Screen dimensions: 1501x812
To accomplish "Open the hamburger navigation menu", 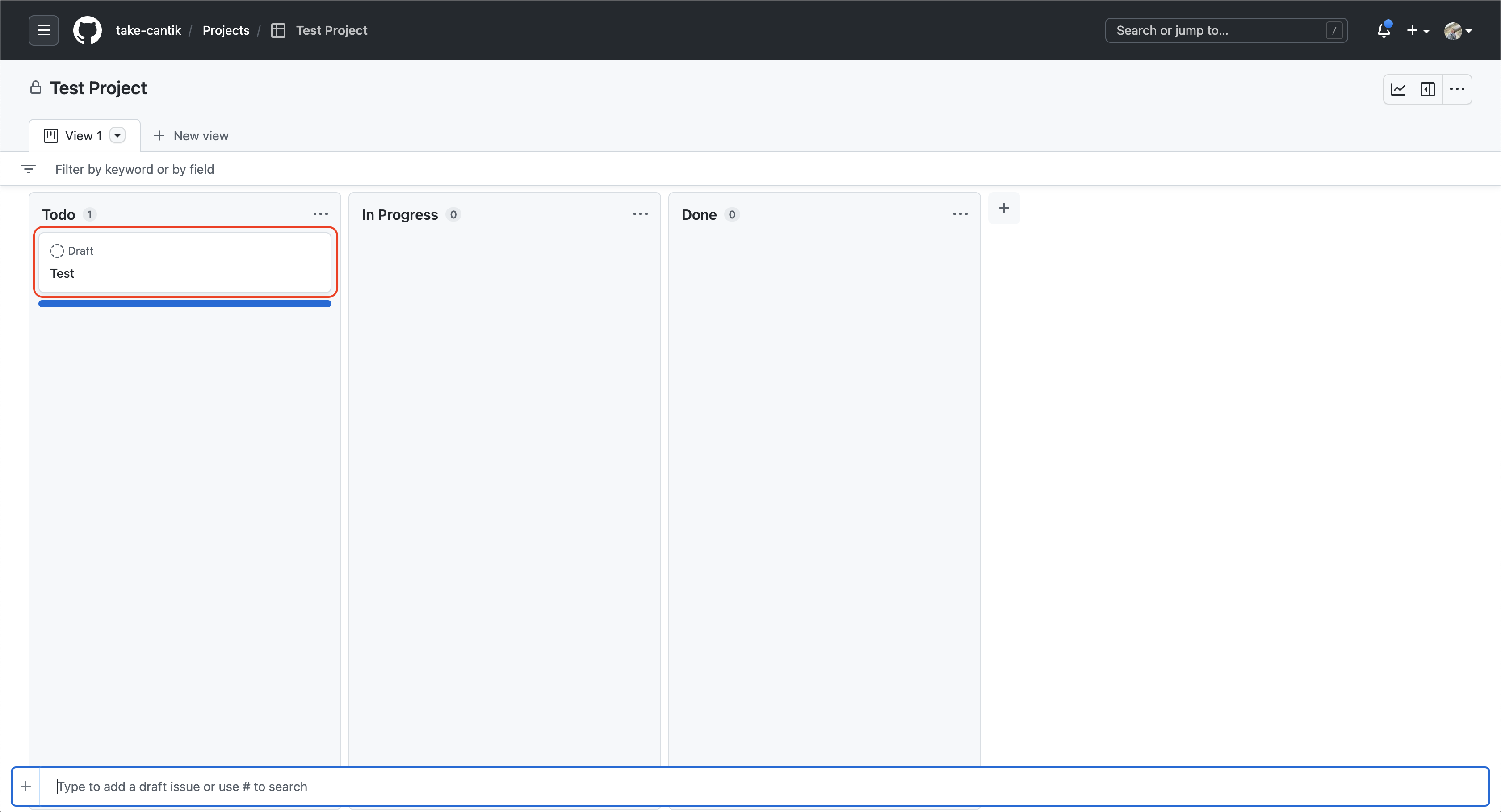I will pyautogui.click(x=44, y=30).
